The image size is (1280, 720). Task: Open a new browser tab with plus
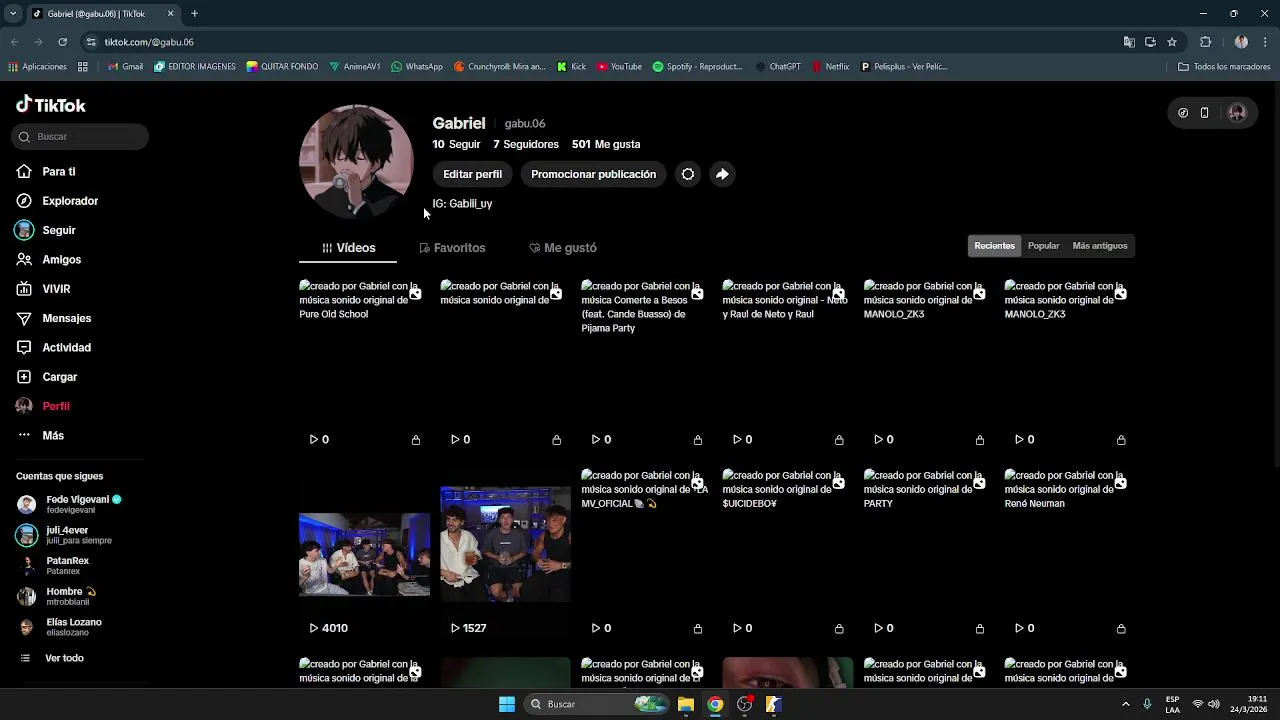(194, 14)
